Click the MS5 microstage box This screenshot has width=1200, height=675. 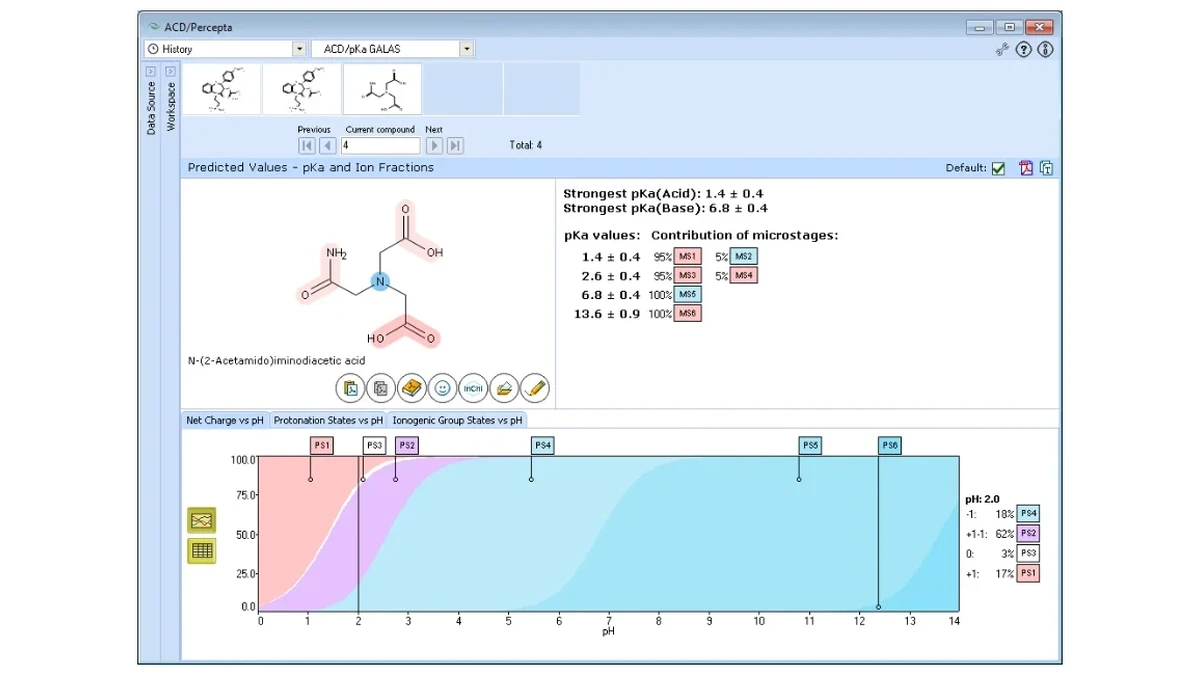(x=688, y=295)
